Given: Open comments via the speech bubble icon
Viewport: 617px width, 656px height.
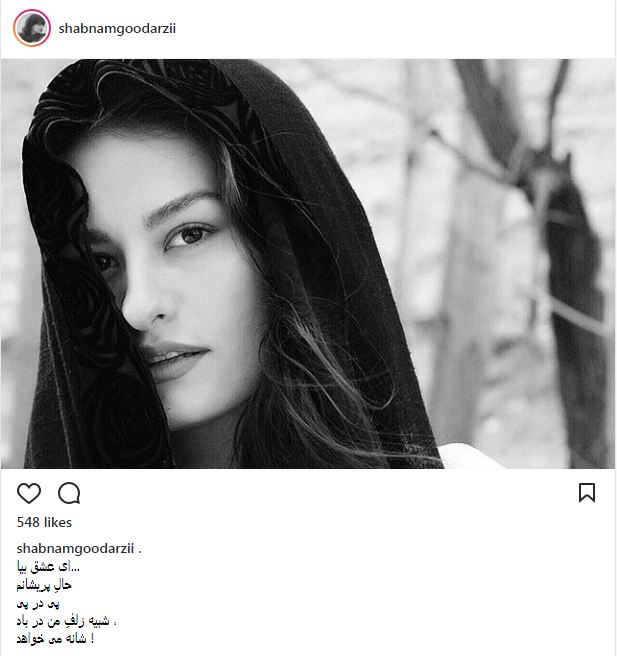Looking at the screenshot, I should click(x=69, y=493).
